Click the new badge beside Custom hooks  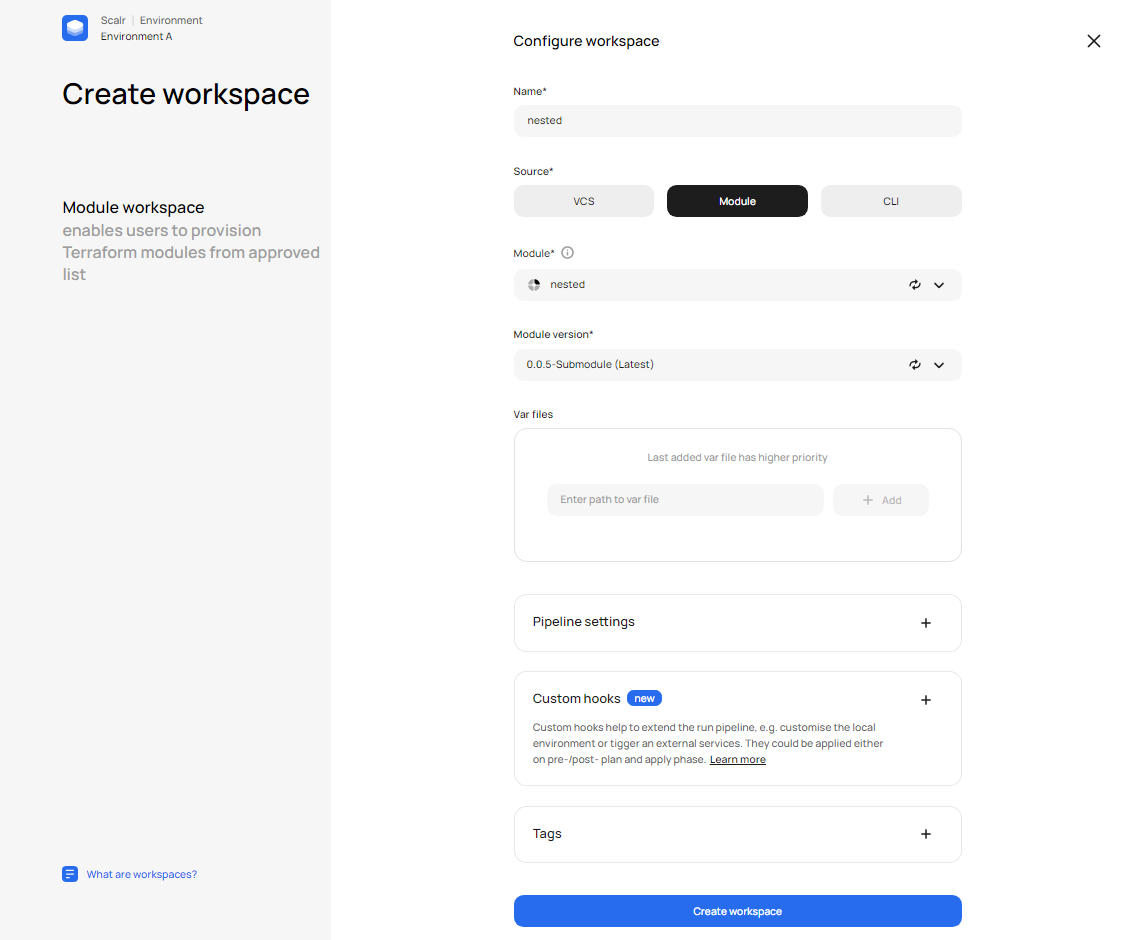click(x=644, y=698)
